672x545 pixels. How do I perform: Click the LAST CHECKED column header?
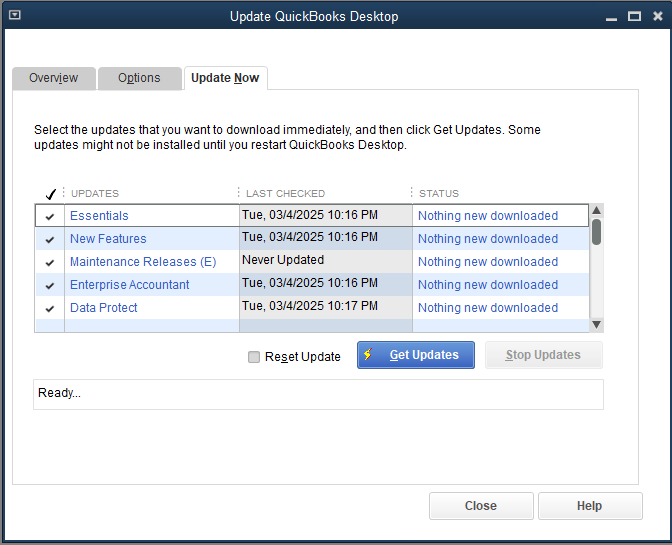coord(285,194)
